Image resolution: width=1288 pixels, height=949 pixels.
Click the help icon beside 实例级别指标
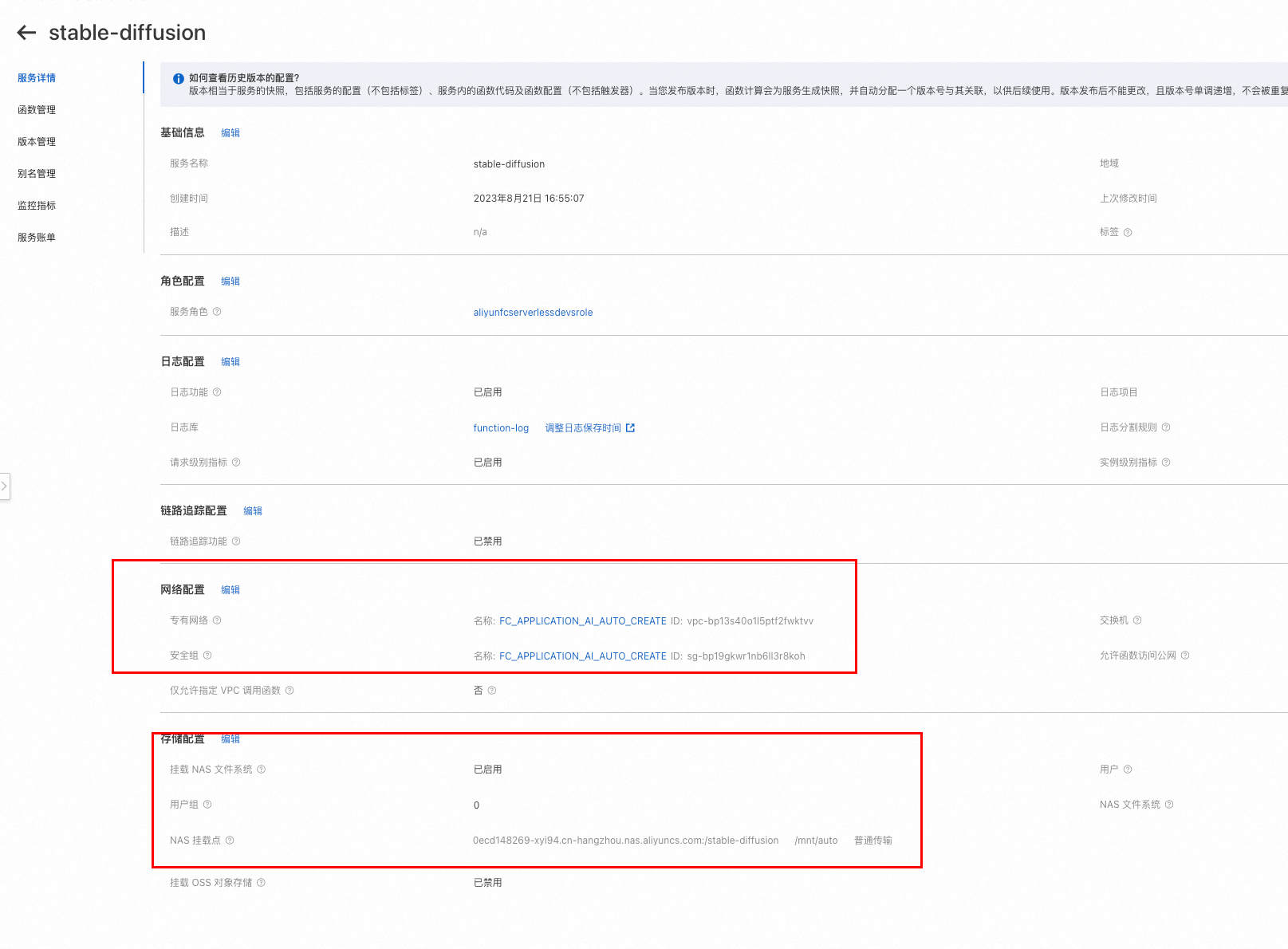(x=1166, y=463)
